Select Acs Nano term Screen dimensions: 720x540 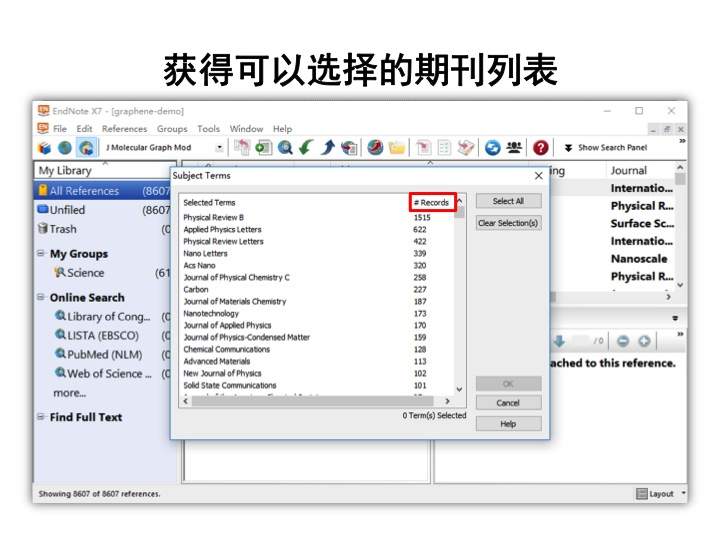click(199, 265)
